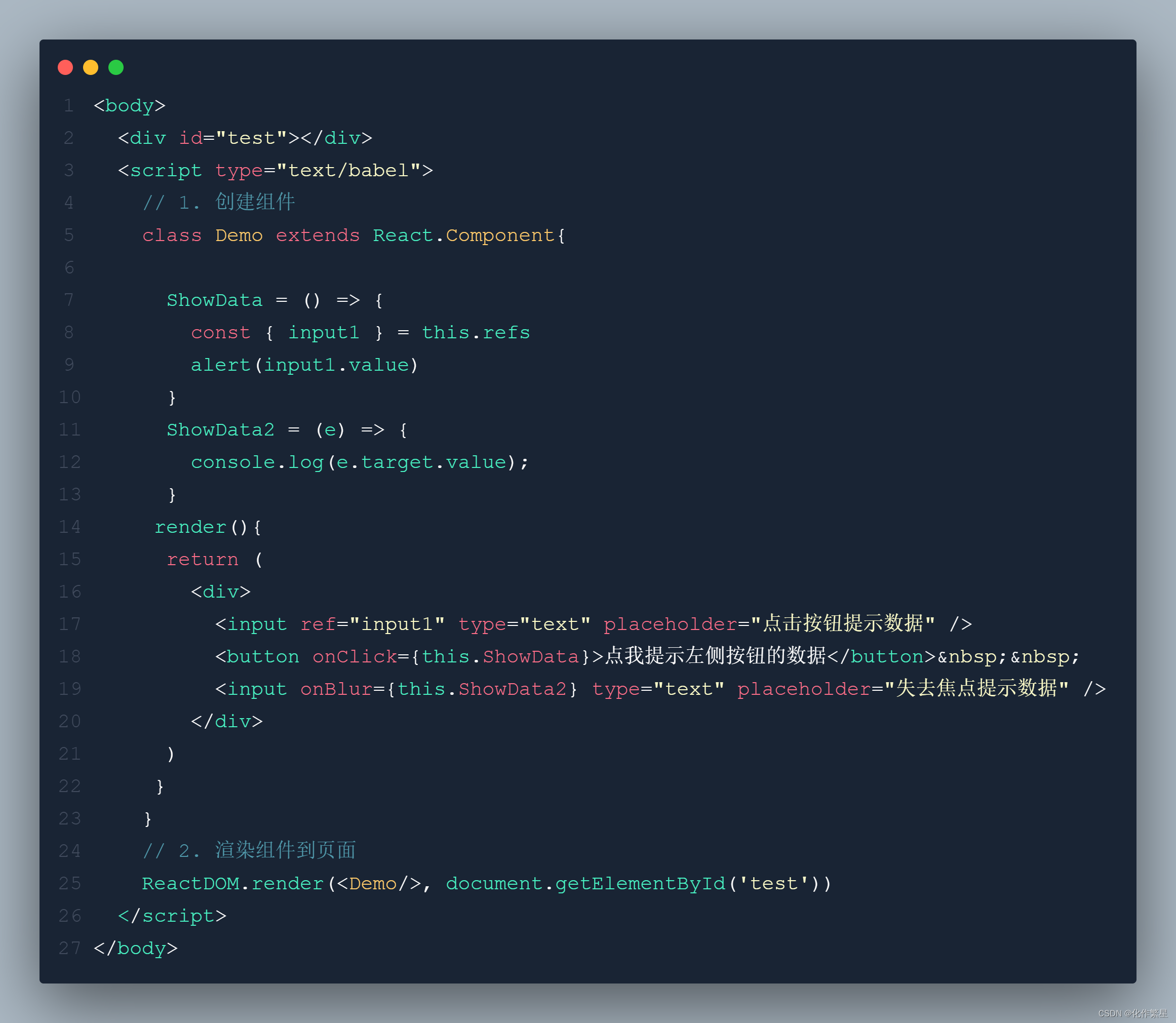Click the closing </body> tag
The width and height of the screenshot is (1176, 1023).
click(x=136, y=949)
